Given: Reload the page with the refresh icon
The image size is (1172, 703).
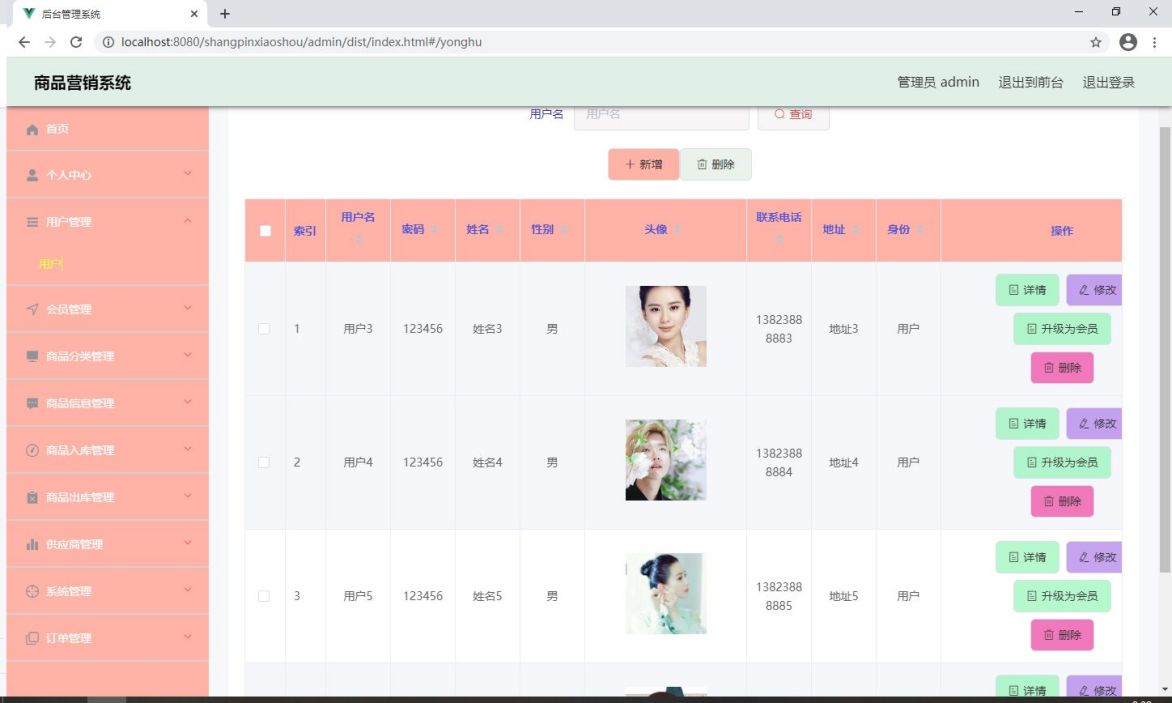Looking at the screenshot, I should click(76, 42).
